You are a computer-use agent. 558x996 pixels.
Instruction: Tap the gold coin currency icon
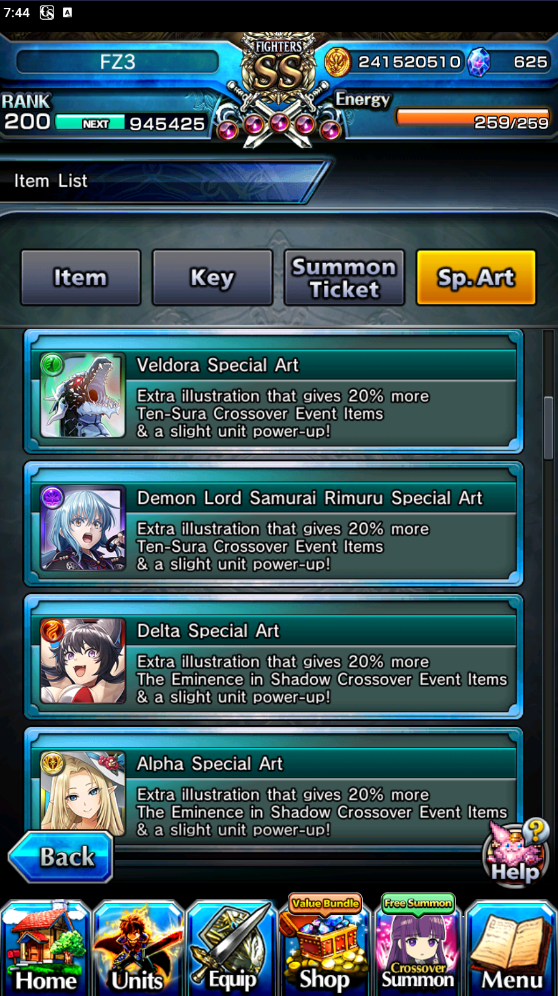click(x=337, y=62)
